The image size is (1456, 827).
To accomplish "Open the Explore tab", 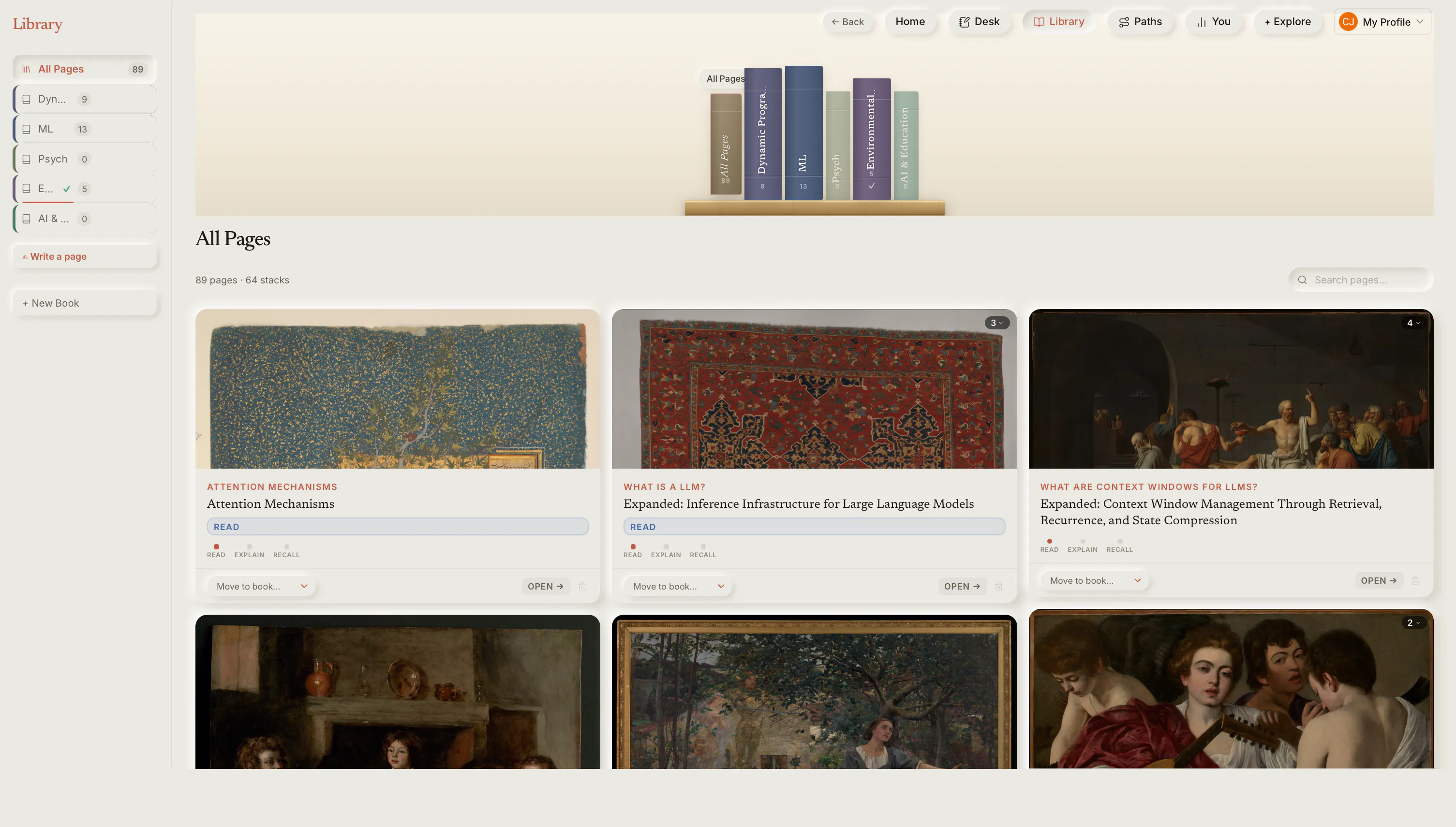I will click(x=1287, y=22).
